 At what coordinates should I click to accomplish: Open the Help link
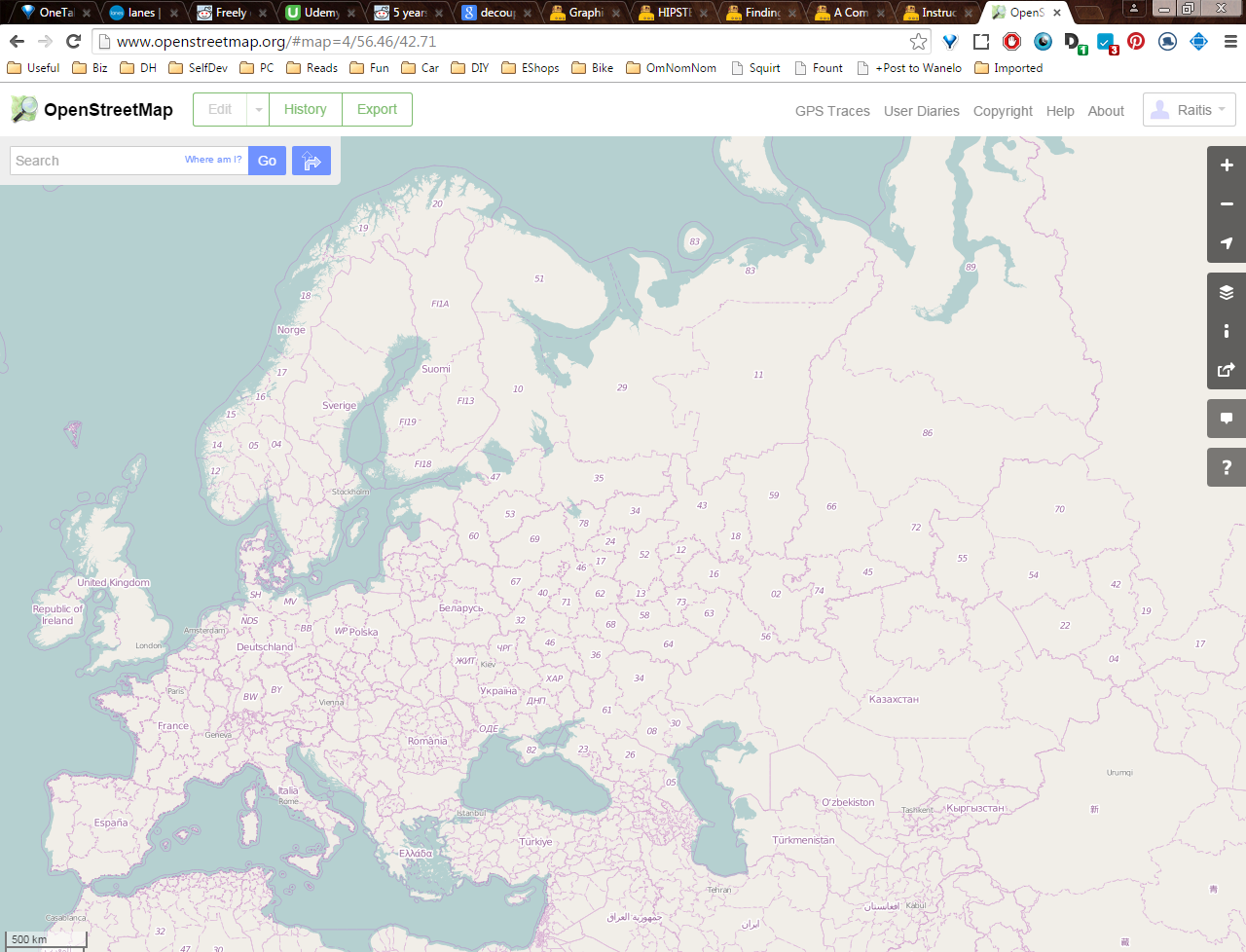pos(1060,111)
